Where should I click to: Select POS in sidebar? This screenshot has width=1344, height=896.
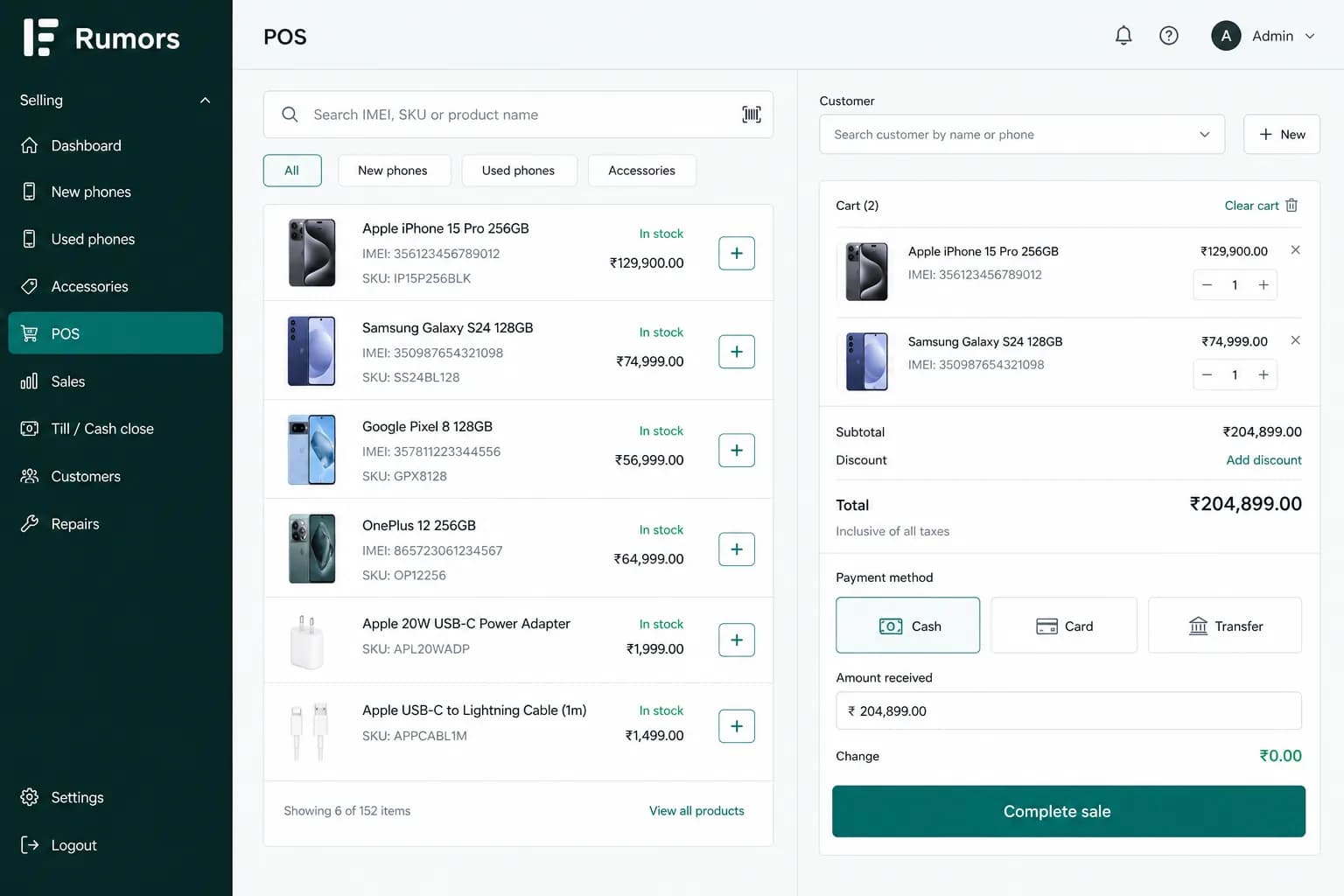click(115, 333)
